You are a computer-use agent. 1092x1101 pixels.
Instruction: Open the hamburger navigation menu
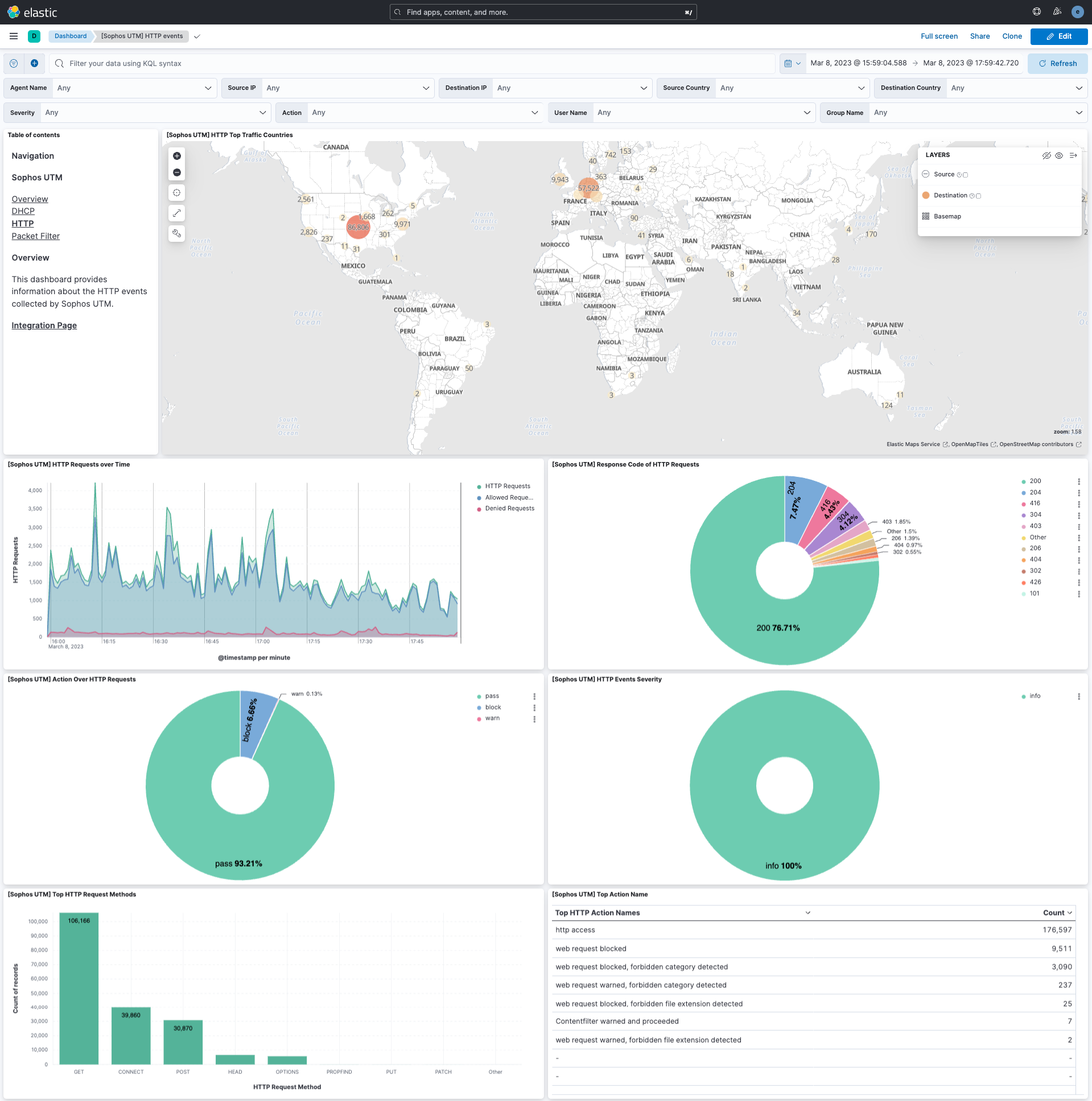tap(14, 36)
